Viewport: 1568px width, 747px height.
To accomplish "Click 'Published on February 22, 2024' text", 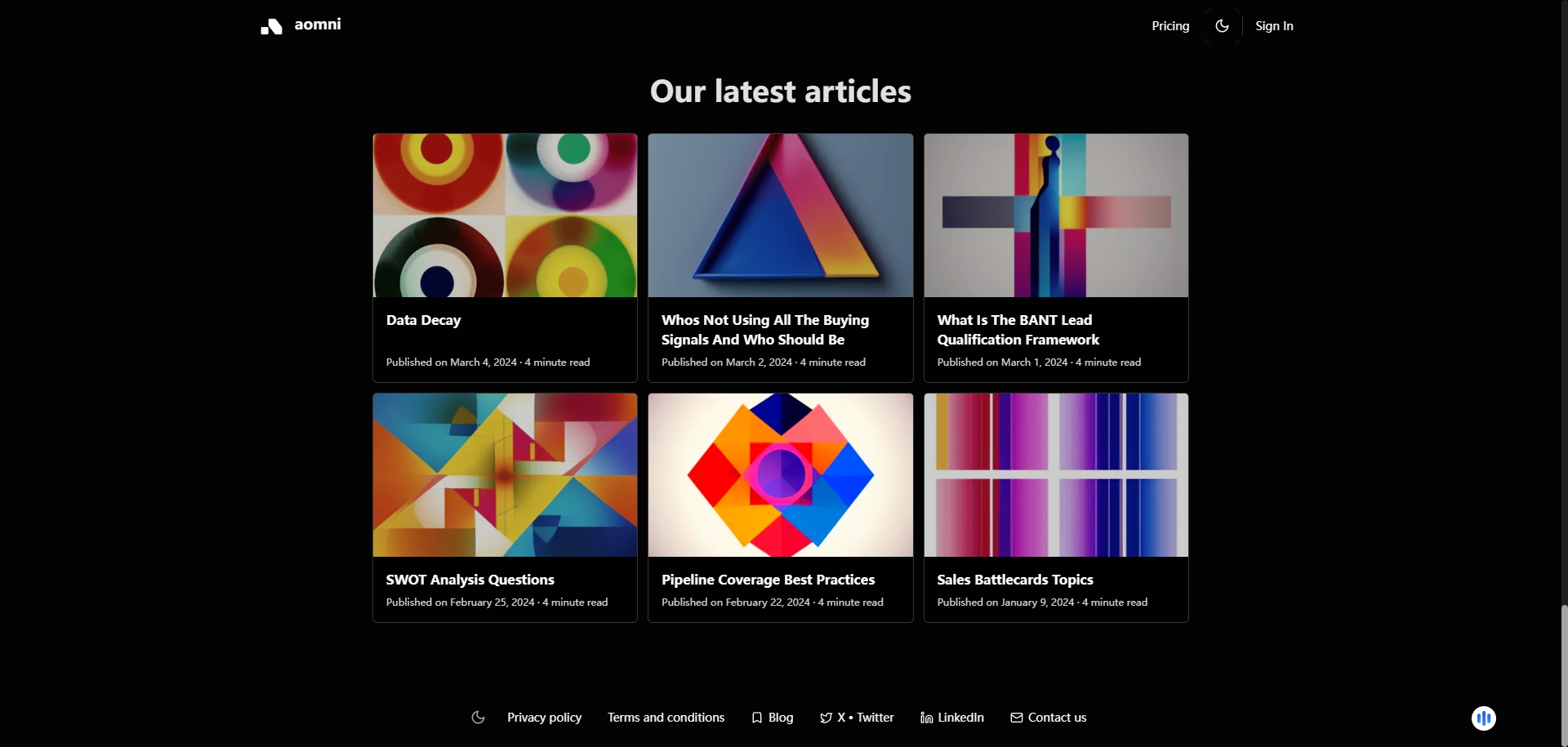I will coord(736,602).
